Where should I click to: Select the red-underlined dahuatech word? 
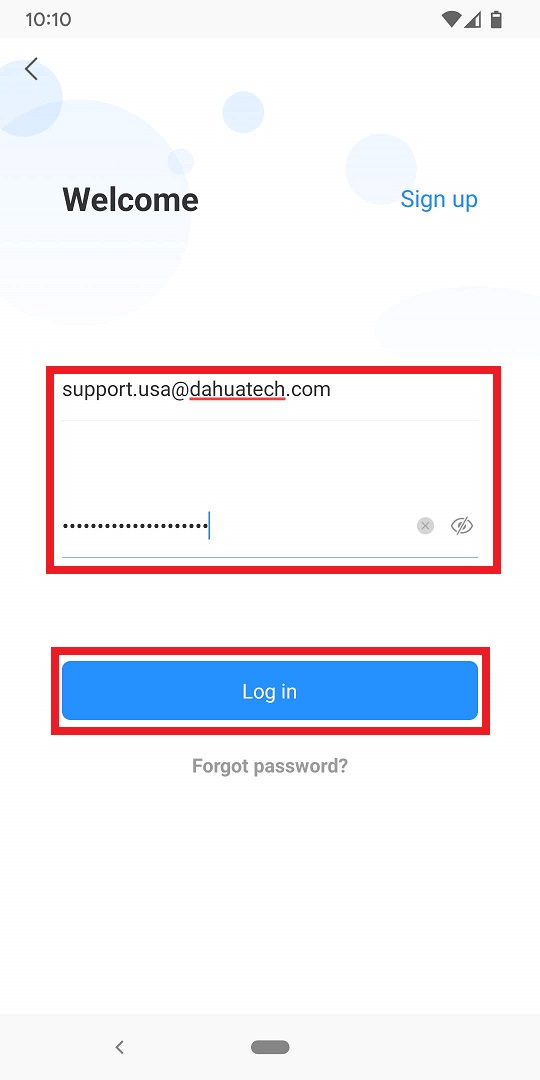pyautogui.click(x=238, y=390)
